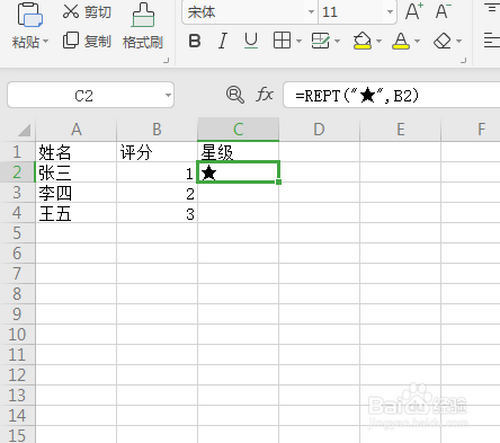This screenshot has height=443, width=500.
Task: Click cell B3 with value 2
Action: 157,193
